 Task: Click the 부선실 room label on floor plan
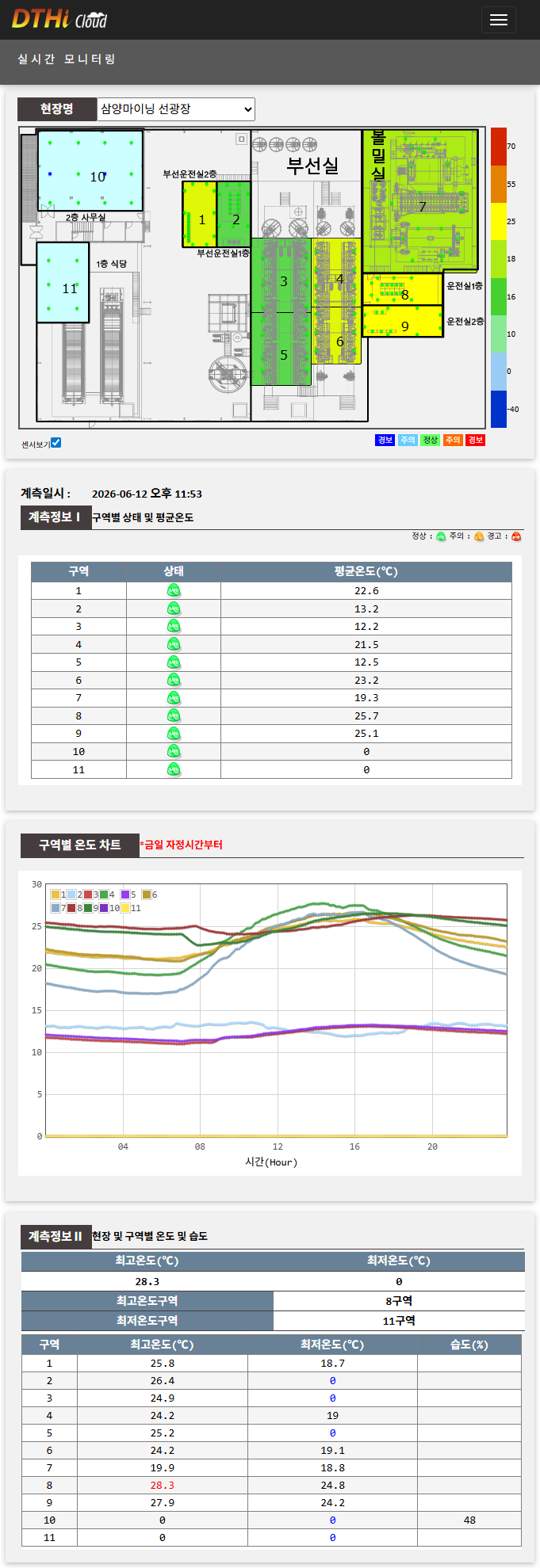coord(312,166)
